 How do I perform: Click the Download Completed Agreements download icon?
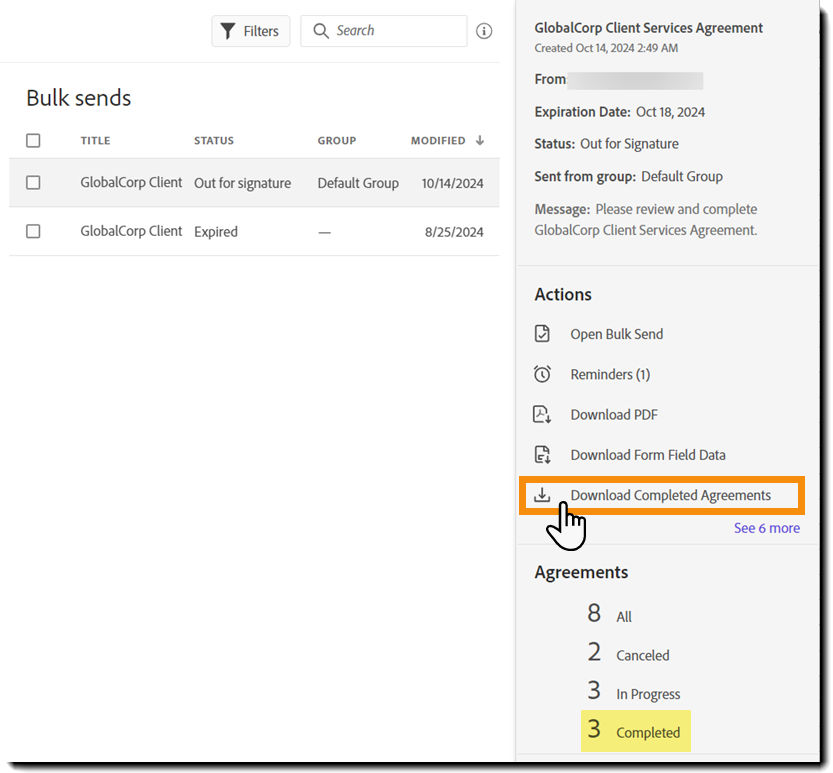[542, 494]
